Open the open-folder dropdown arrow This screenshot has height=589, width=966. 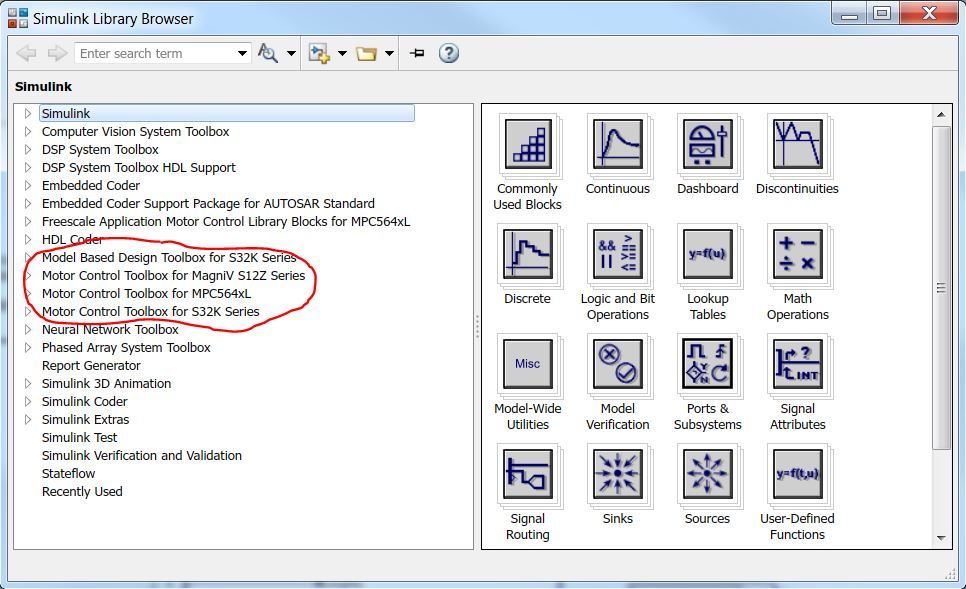389,54
